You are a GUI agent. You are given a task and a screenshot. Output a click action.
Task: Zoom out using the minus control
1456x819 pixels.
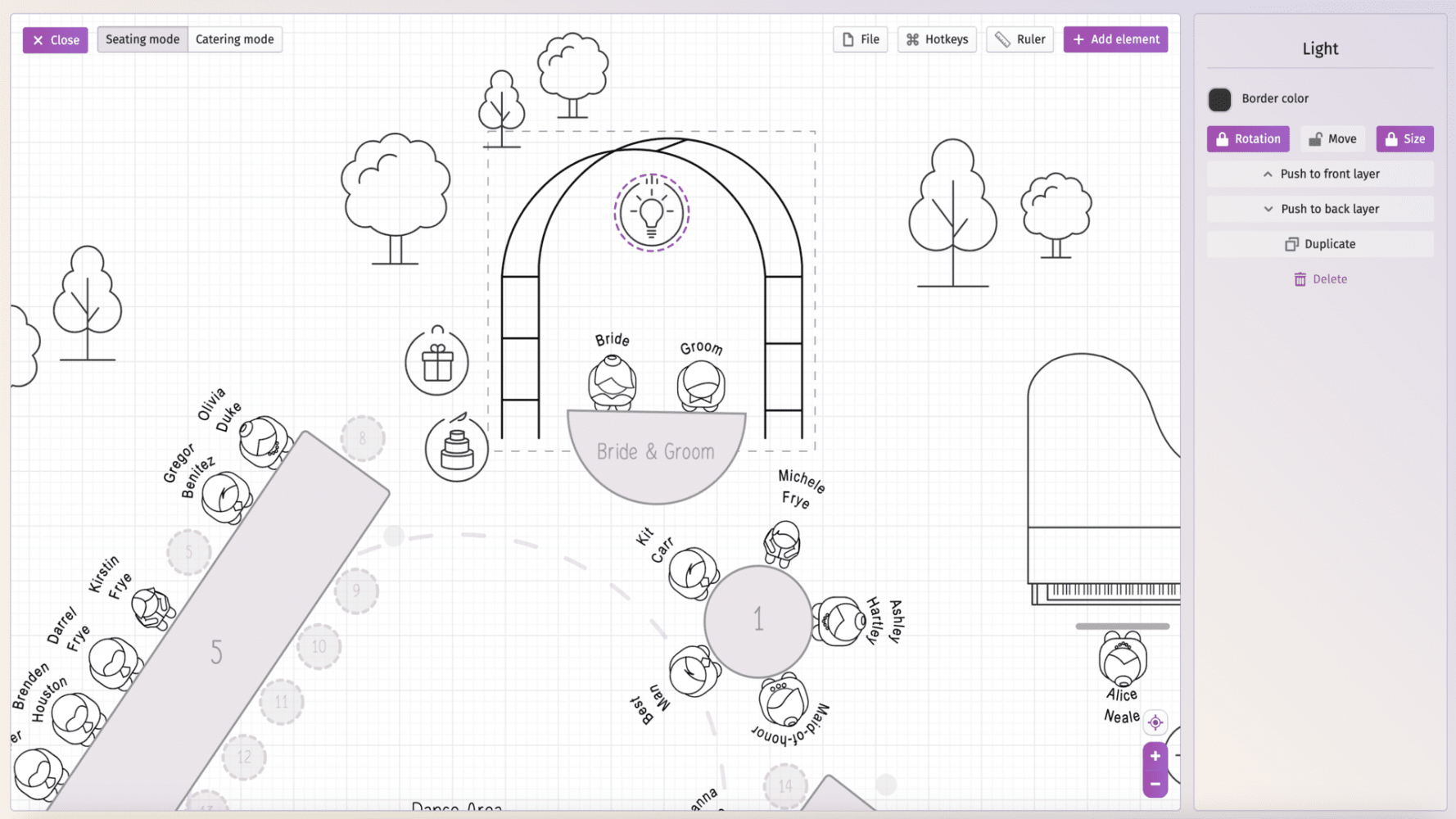click(x=1155, y=784)
